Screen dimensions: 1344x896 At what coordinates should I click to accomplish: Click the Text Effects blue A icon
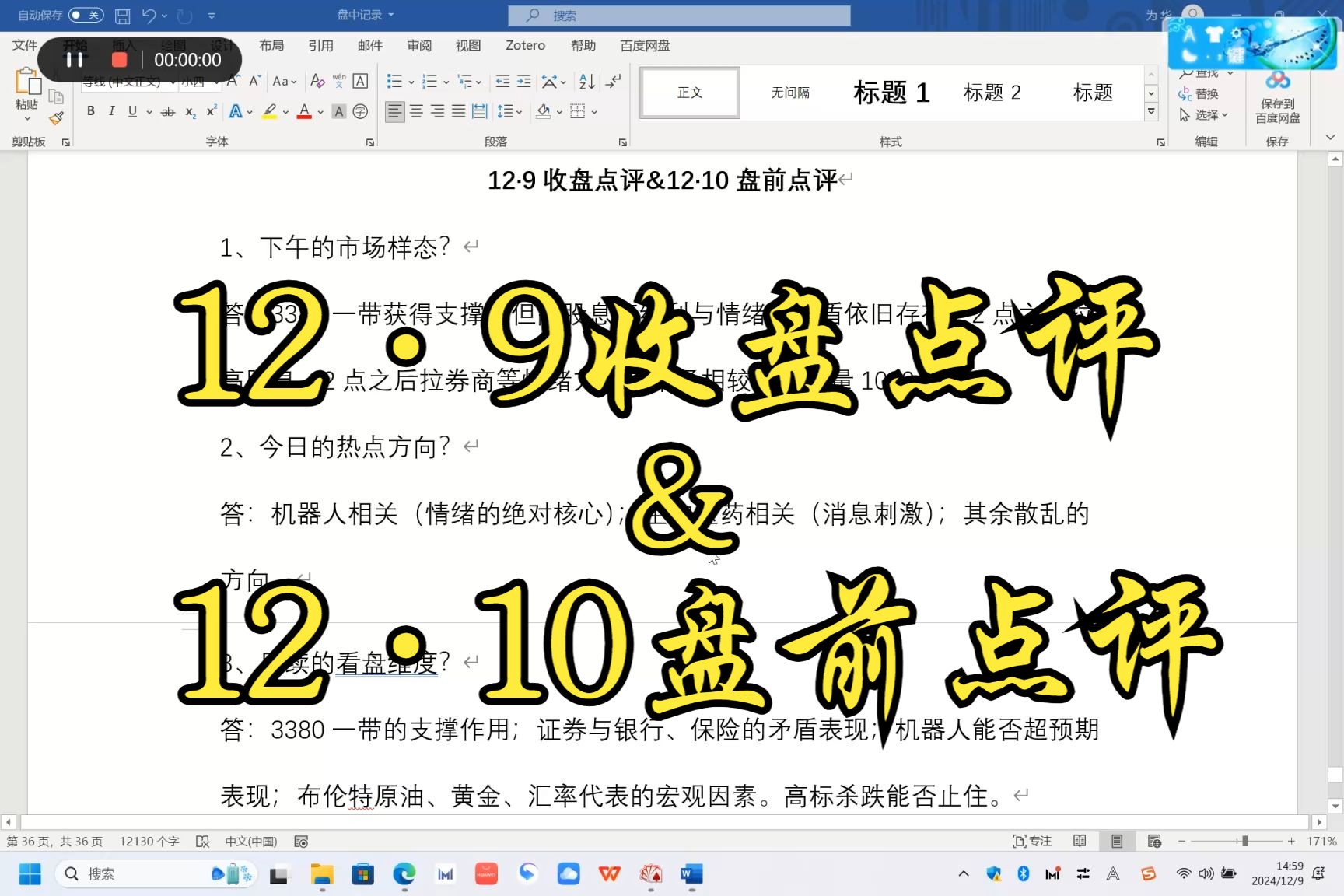click(236, 112)
